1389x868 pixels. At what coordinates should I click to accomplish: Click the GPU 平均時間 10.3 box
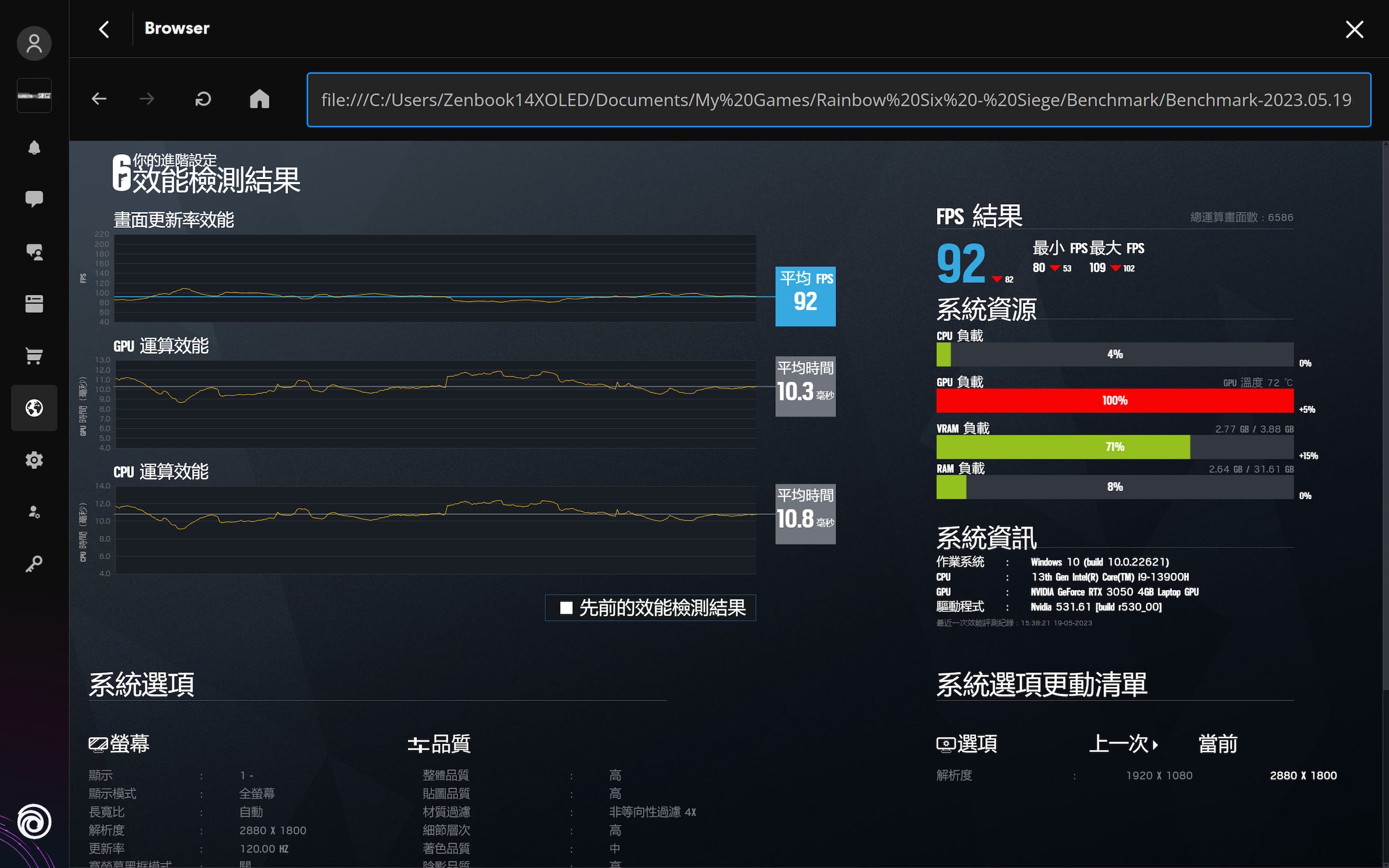[x=805, y=386]
